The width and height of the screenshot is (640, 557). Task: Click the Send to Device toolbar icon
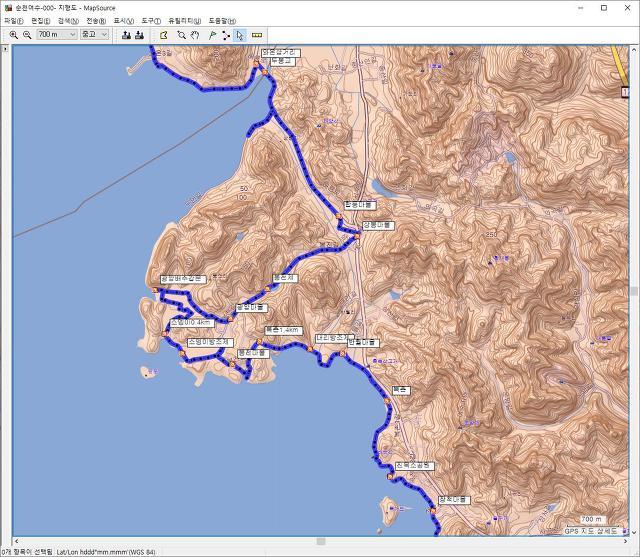click(127, 35)
